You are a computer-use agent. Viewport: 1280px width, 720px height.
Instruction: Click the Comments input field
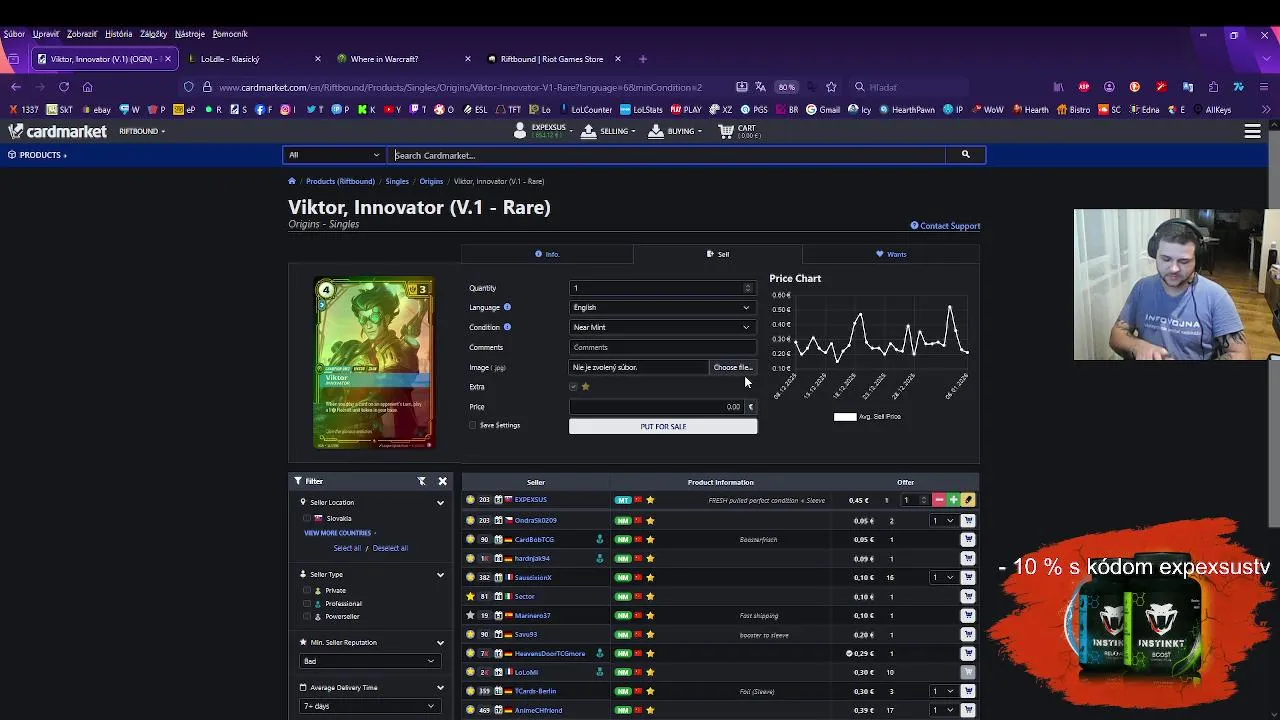pyautogui.click(x=662, y=347)
